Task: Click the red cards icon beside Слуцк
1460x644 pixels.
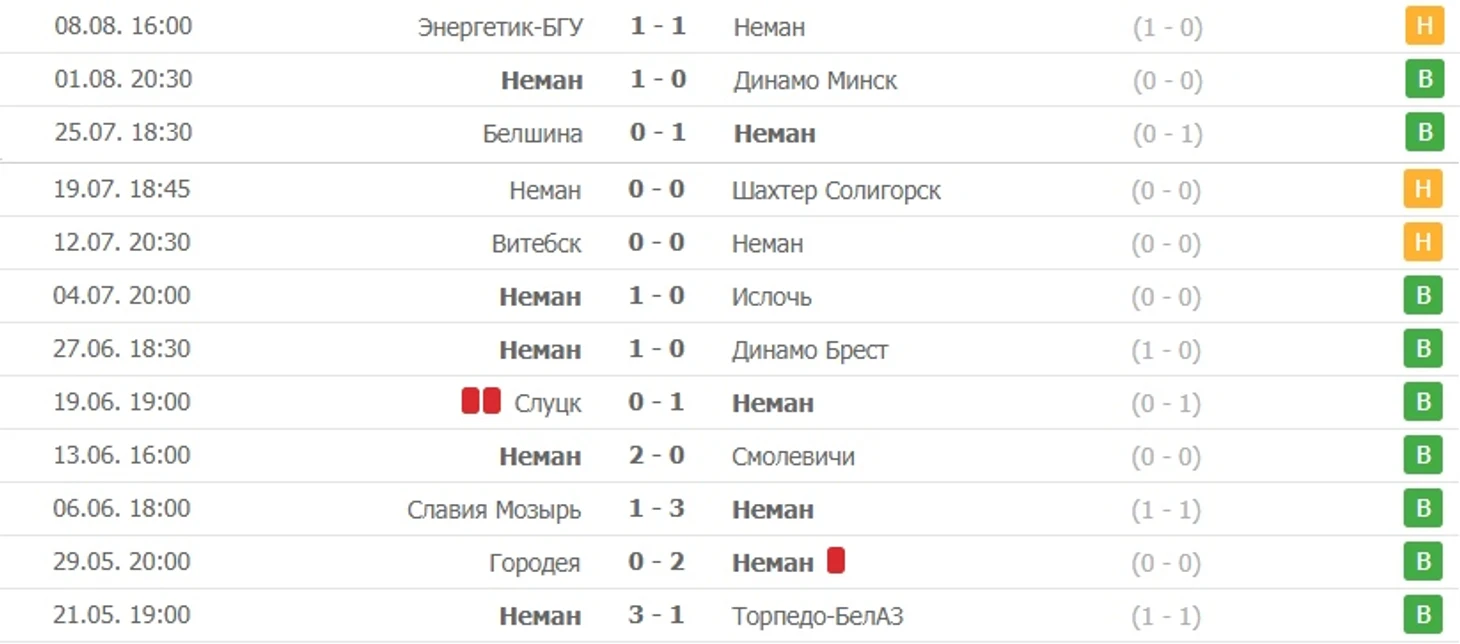Action: click(481, 402)
